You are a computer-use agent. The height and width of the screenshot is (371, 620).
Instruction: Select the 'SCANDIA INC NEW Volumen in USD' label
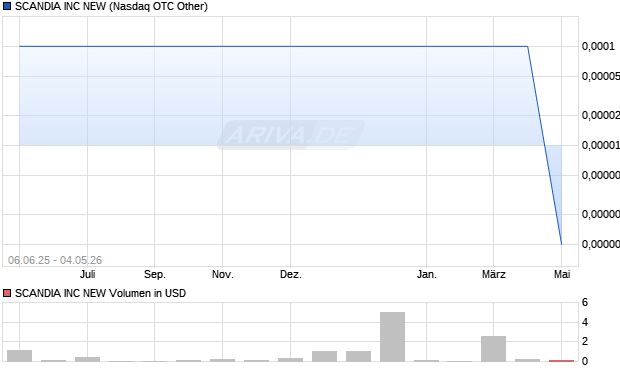[100, 293]
